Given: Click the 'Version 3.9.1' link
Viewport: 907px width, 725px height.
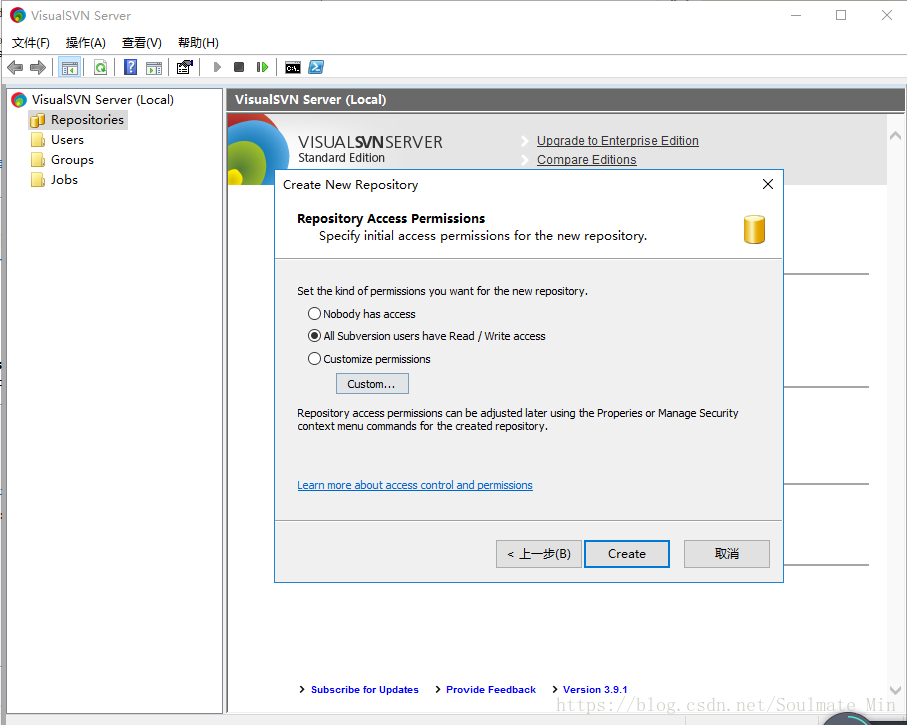Looking at the screenshot, I should click(595, 690).
